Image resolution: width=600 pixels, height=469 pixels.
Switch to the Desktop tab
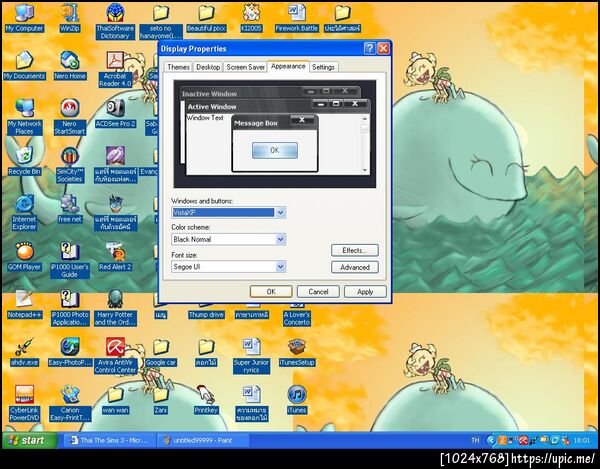[x=208, y=67]
